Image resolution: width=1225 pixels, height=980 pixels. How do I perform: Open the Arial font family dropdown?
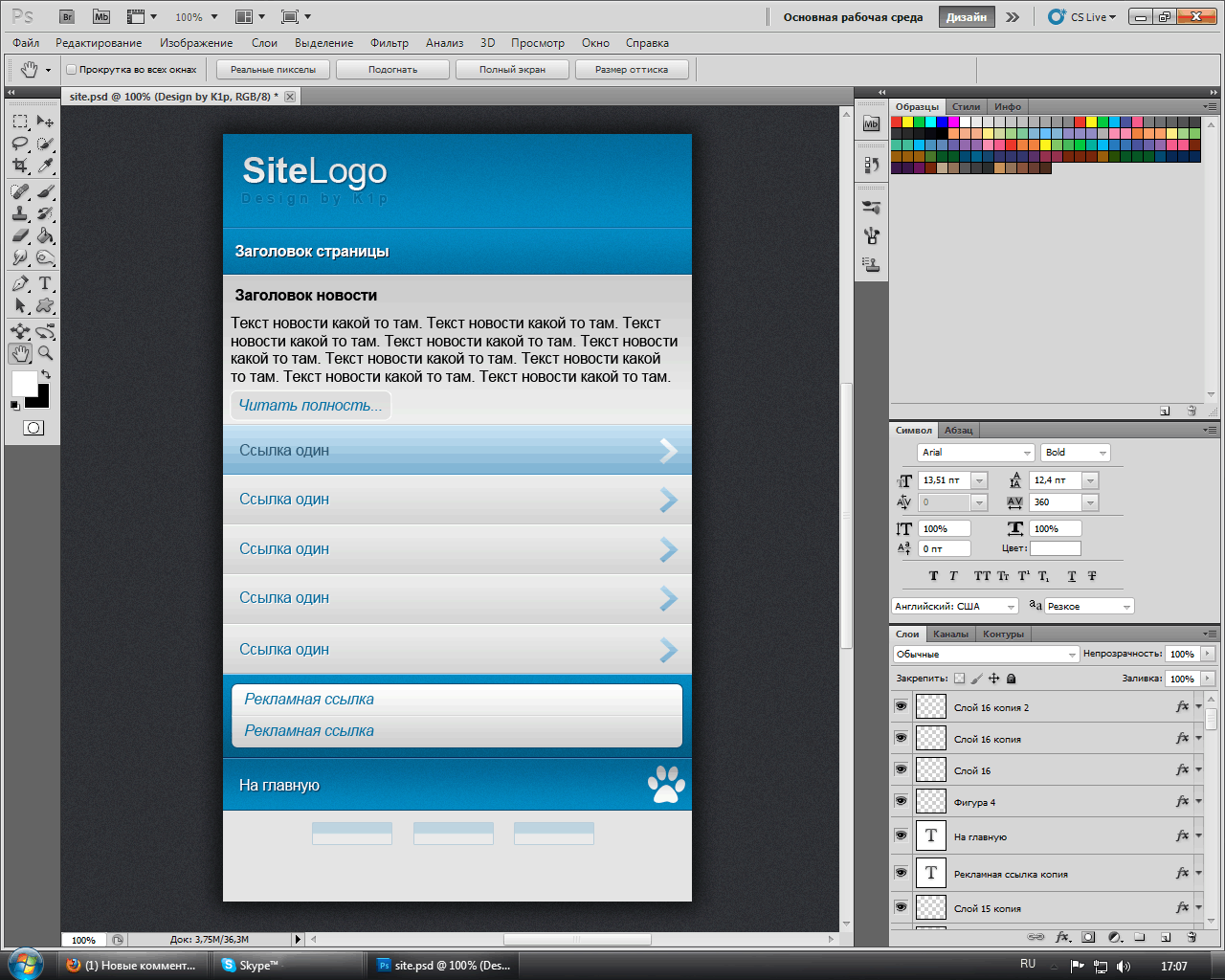click(975, 453)
